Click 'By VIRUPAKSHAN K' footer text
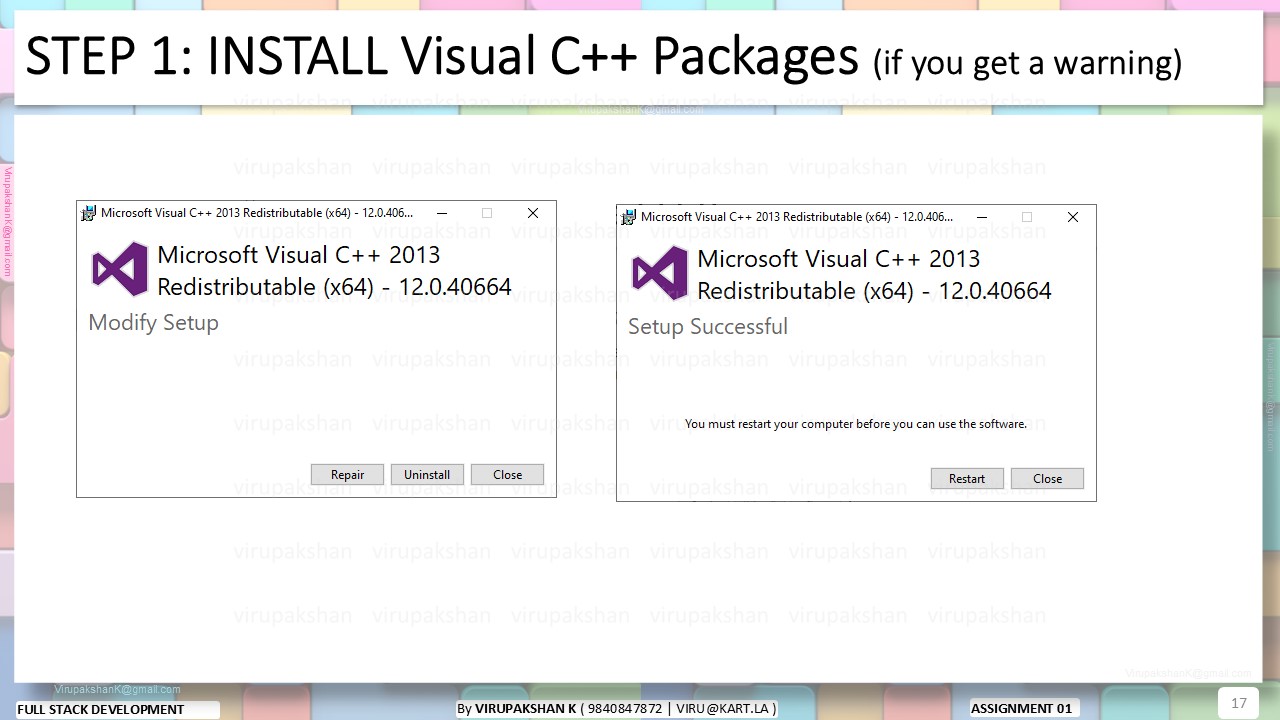This screenshot has height=720, width=1280. point(516,708)
